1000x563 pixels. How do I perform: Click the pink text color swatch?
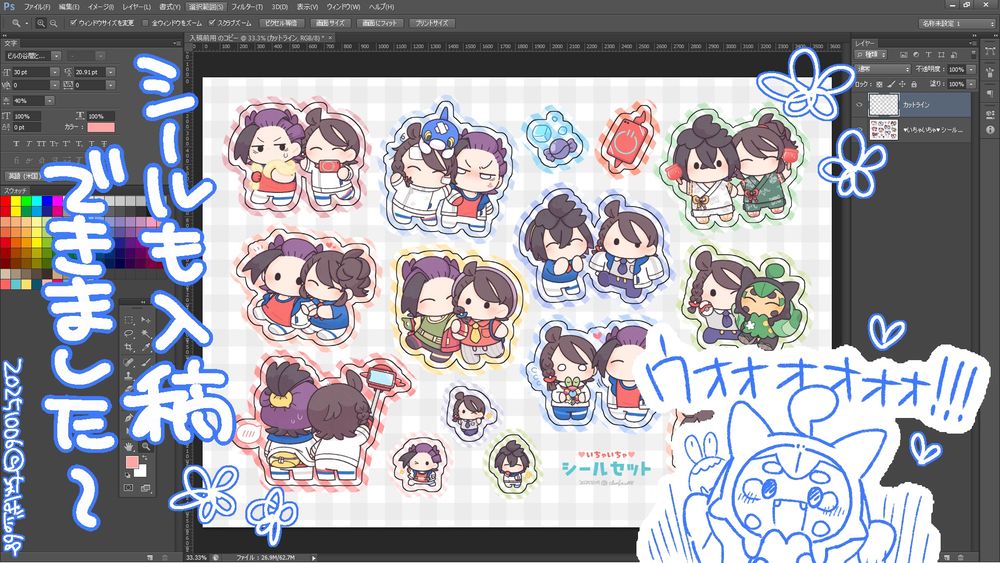[101, 128]
